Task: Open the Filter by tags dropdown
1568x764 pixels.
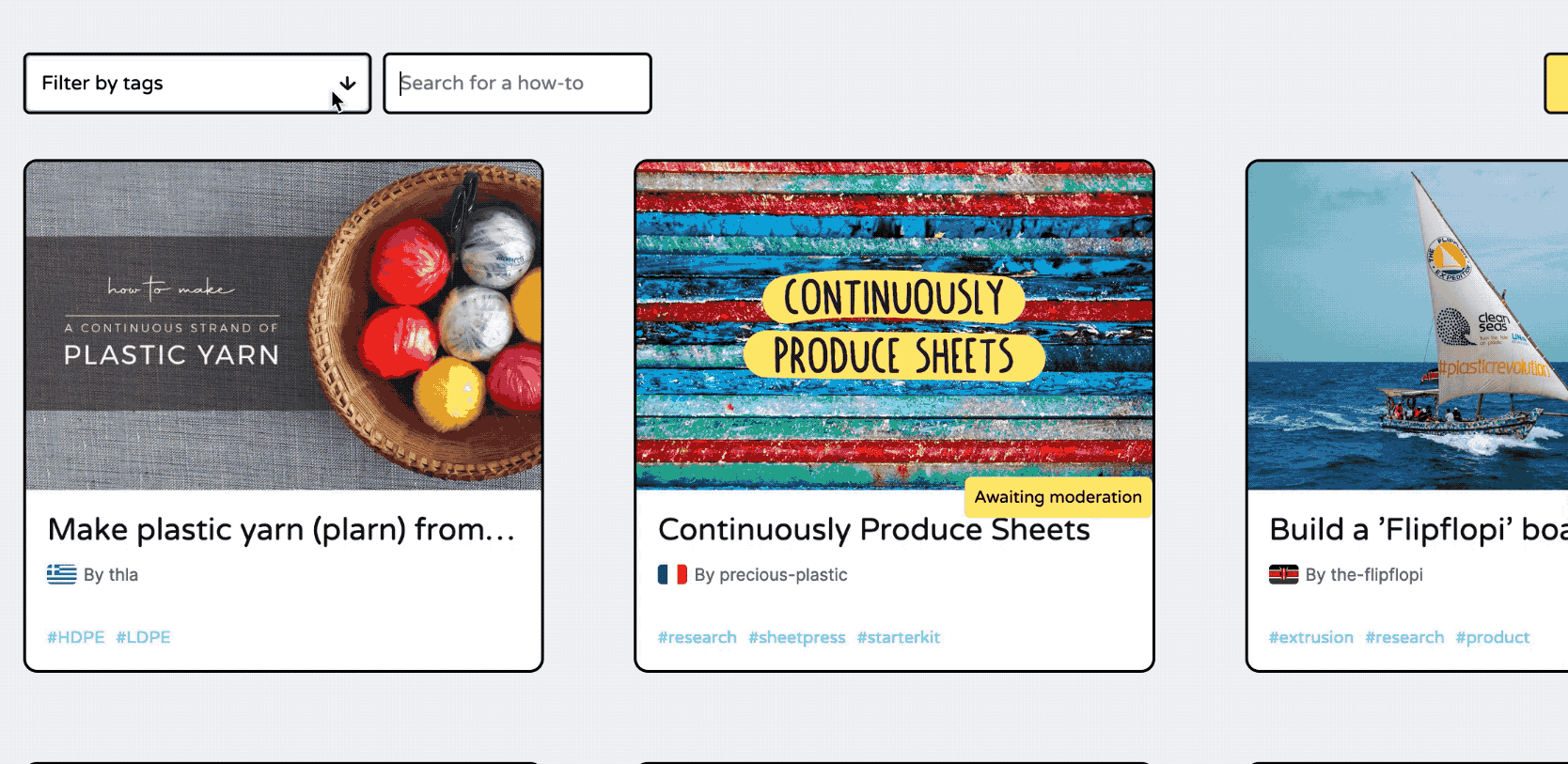Action: [179, 84]
